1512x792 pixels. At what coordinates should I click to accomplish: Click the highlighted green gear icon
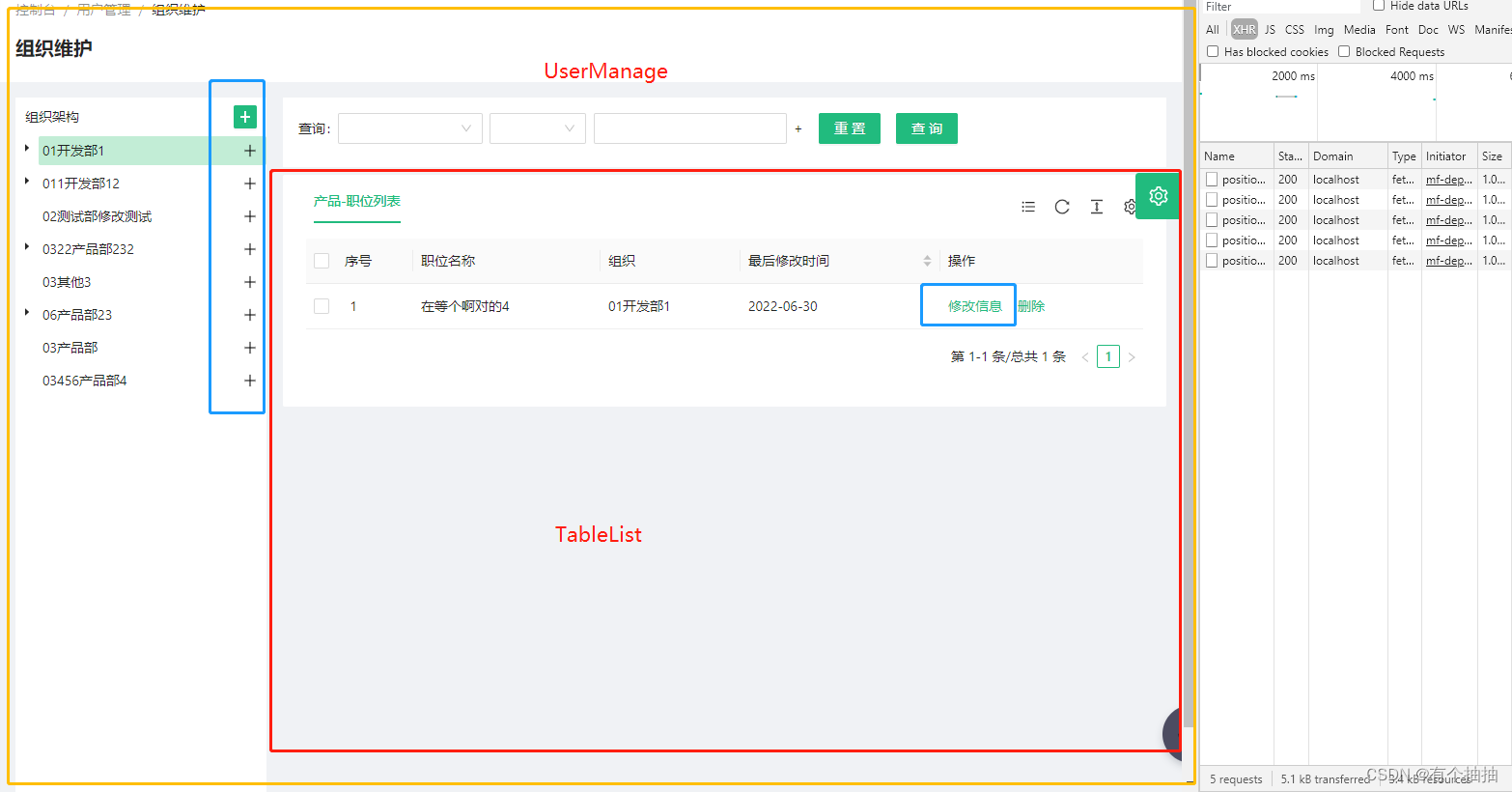(1157, 195)
